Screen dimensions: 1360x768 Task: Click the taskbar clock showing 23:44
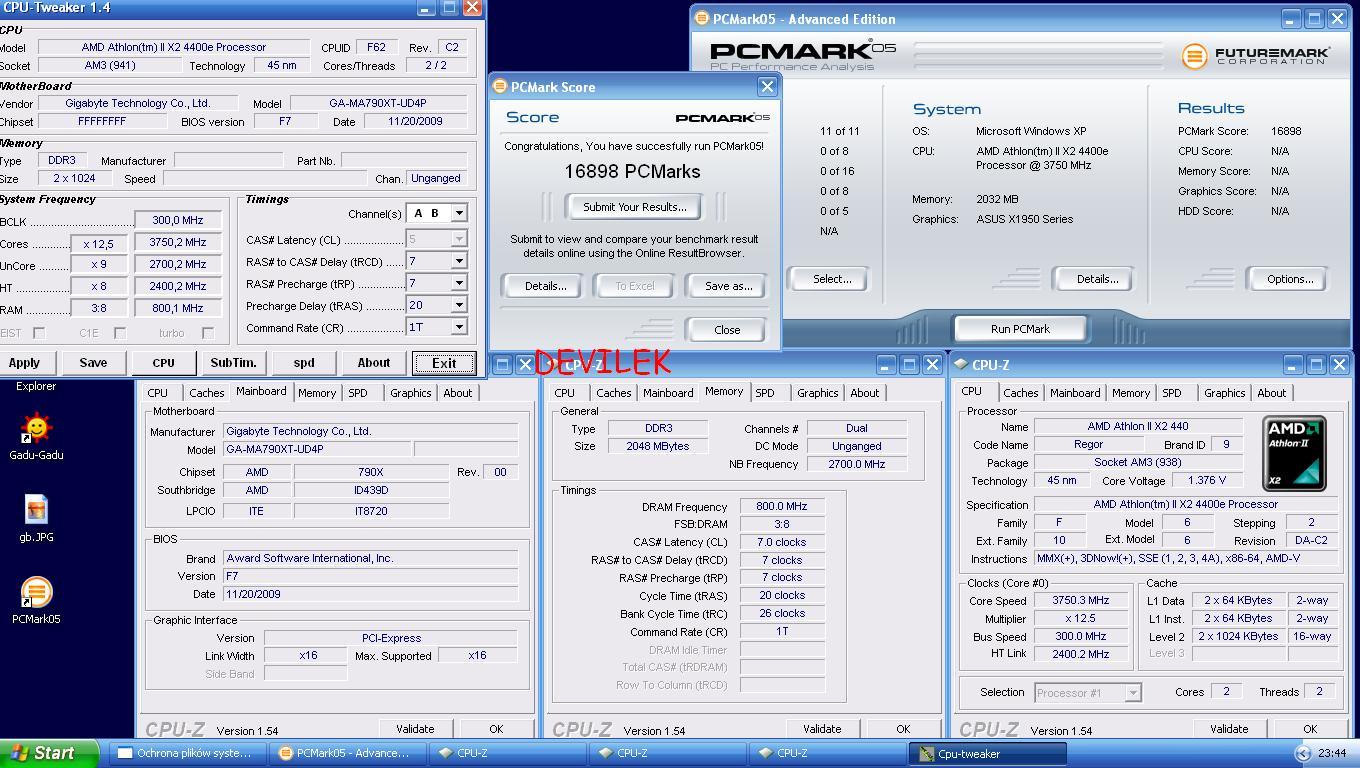point(1331,754)
